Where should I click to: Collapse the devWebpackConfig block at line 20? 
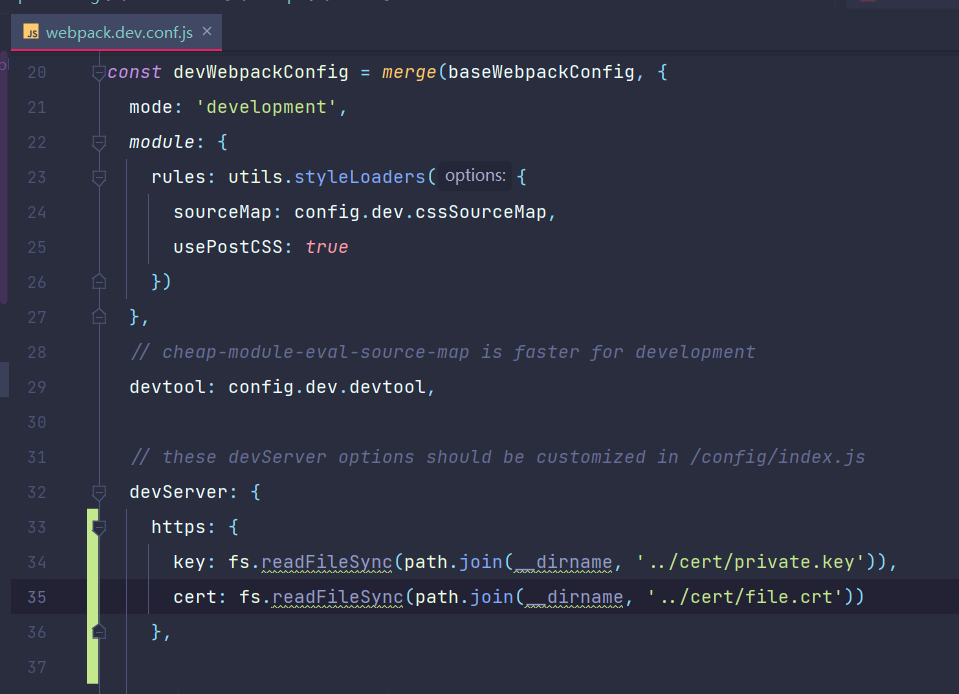click(x=98, y=72)
